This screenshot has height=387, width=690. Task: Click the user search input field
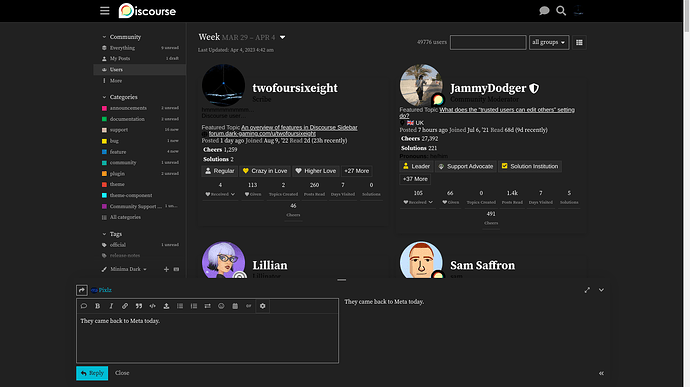[x=488, y=42]
